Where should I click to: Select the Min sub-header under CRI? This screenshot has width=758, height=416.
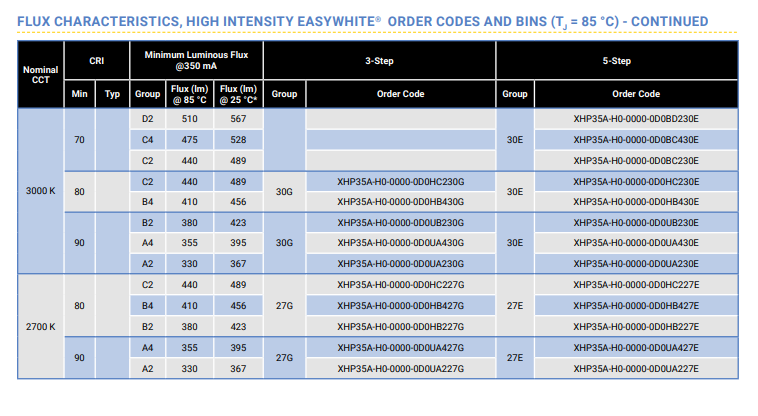coord(80,94)
